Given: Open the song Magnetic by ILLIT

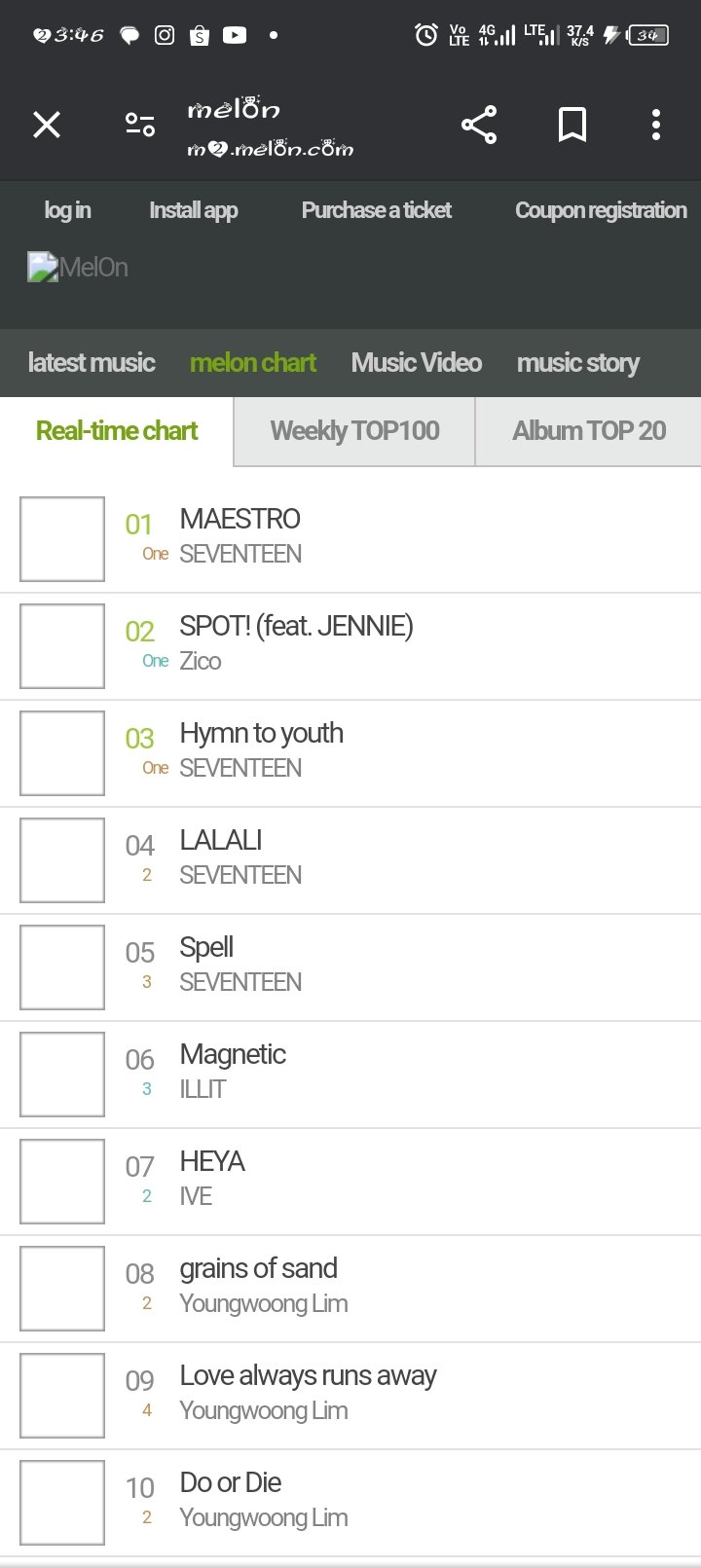Looking at the screenshot, I should (x=233, y=1055).
